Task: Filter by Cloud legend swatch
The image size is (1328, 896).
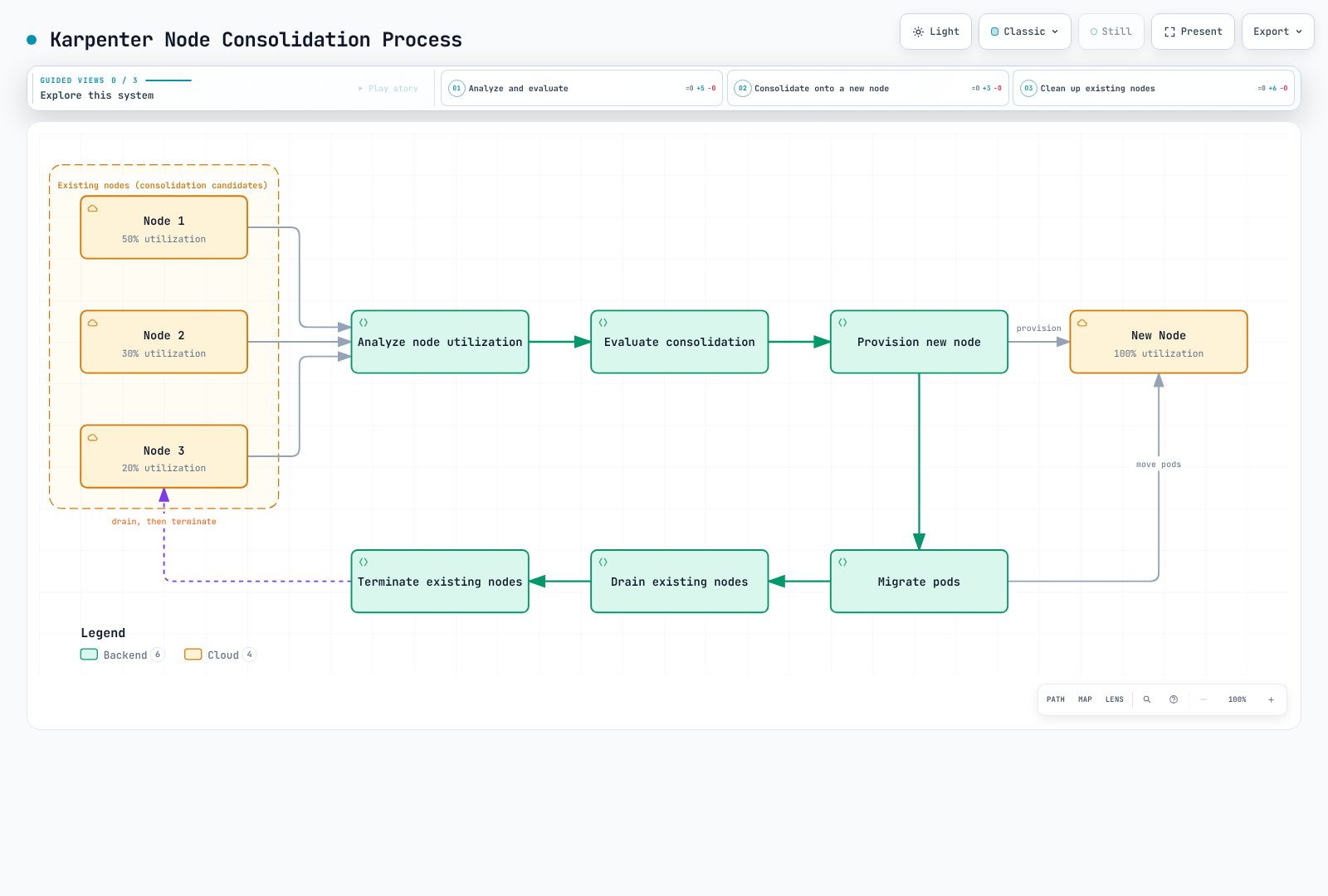Action: [x=193, y=655]
